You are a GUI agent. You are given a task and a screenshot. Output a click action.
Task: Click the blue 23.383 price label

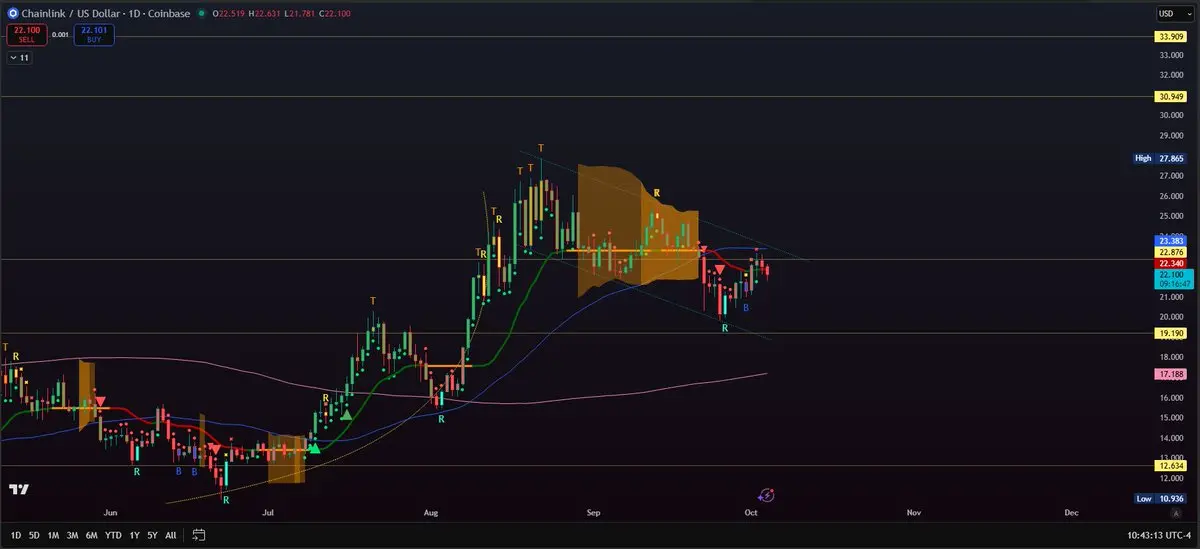[1170, 241]
